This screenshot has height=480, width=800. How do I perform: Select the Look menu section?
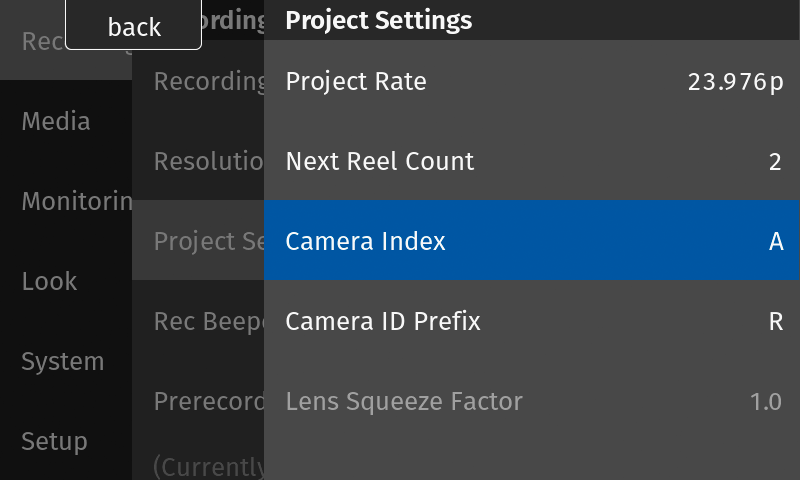coord(49,282)
